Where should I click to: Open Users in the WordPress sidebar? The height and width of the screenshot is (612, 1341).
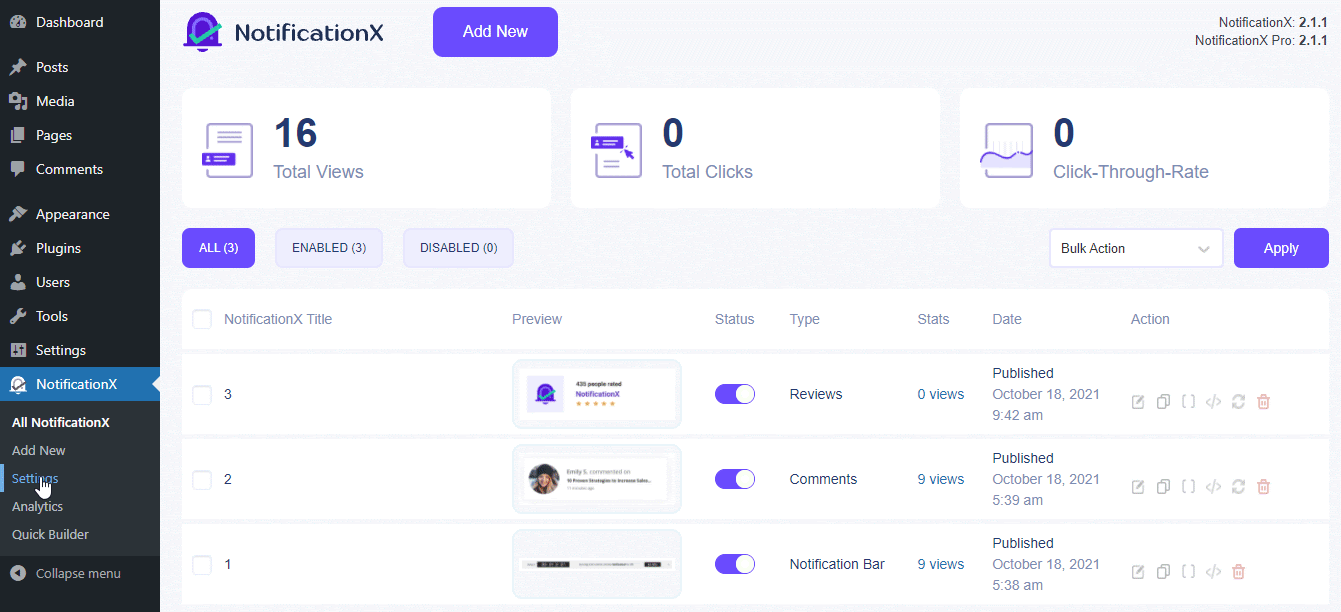tap(80, 282)
